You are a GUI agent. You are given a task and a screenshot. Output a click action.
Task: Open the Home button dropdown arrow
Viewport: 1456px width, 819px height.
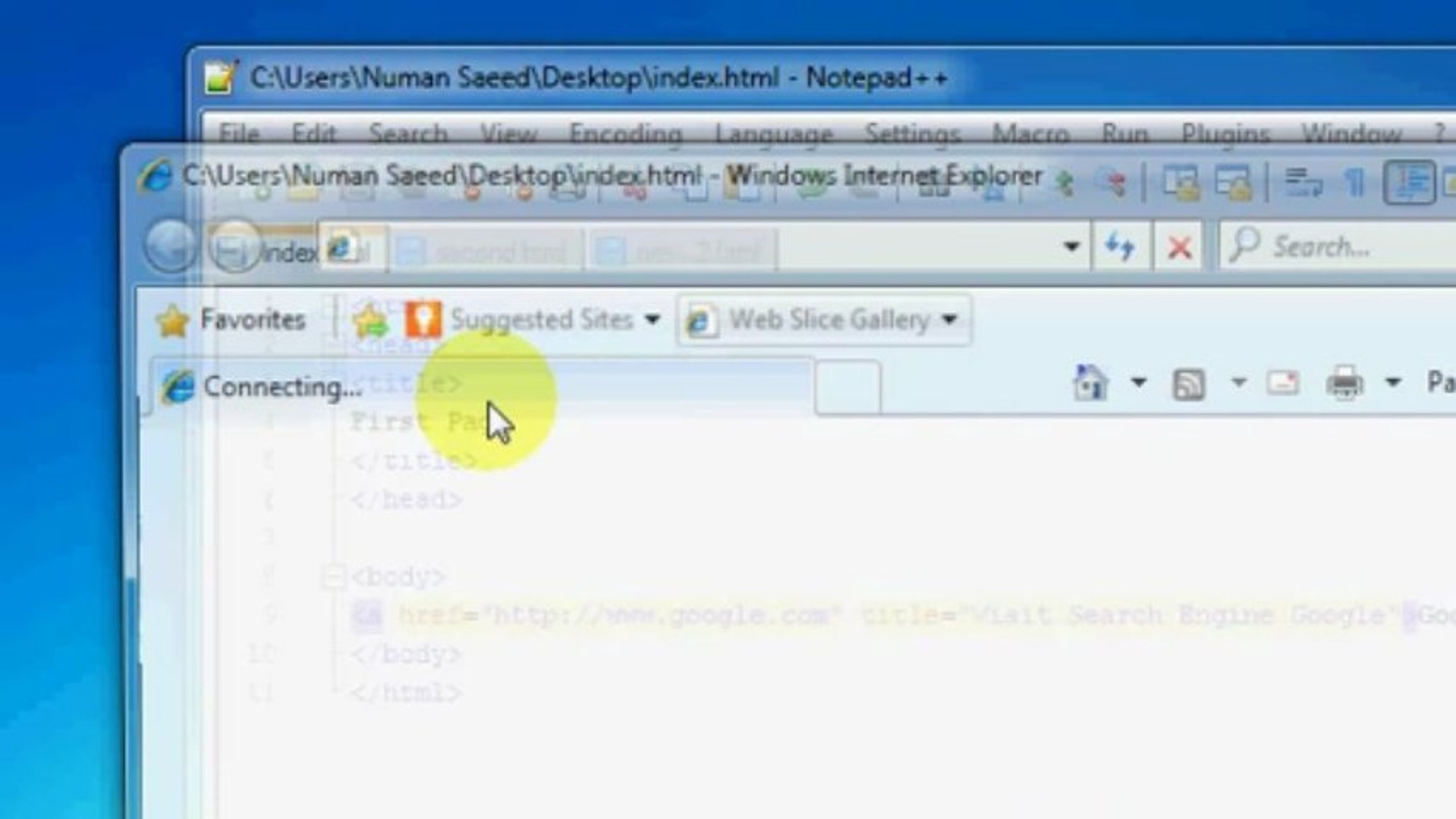coord(1138,382)
